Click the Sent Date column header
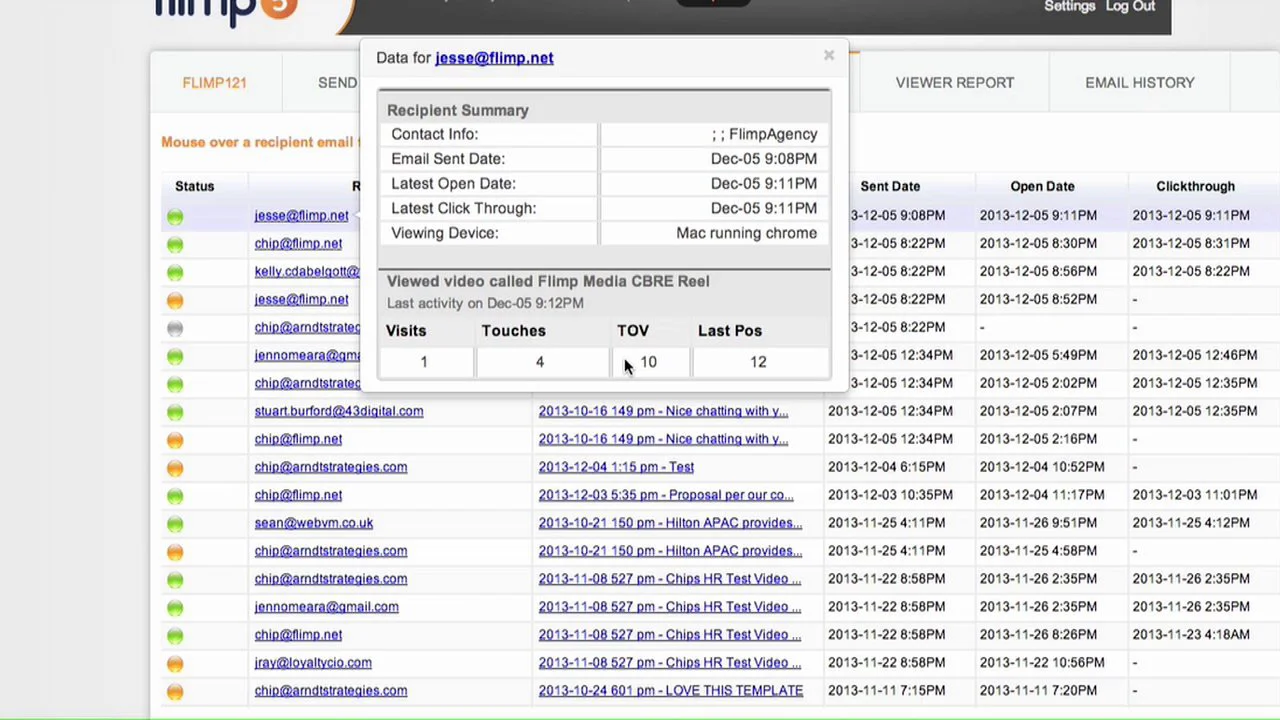1280x720 pixels. (890, 186)
